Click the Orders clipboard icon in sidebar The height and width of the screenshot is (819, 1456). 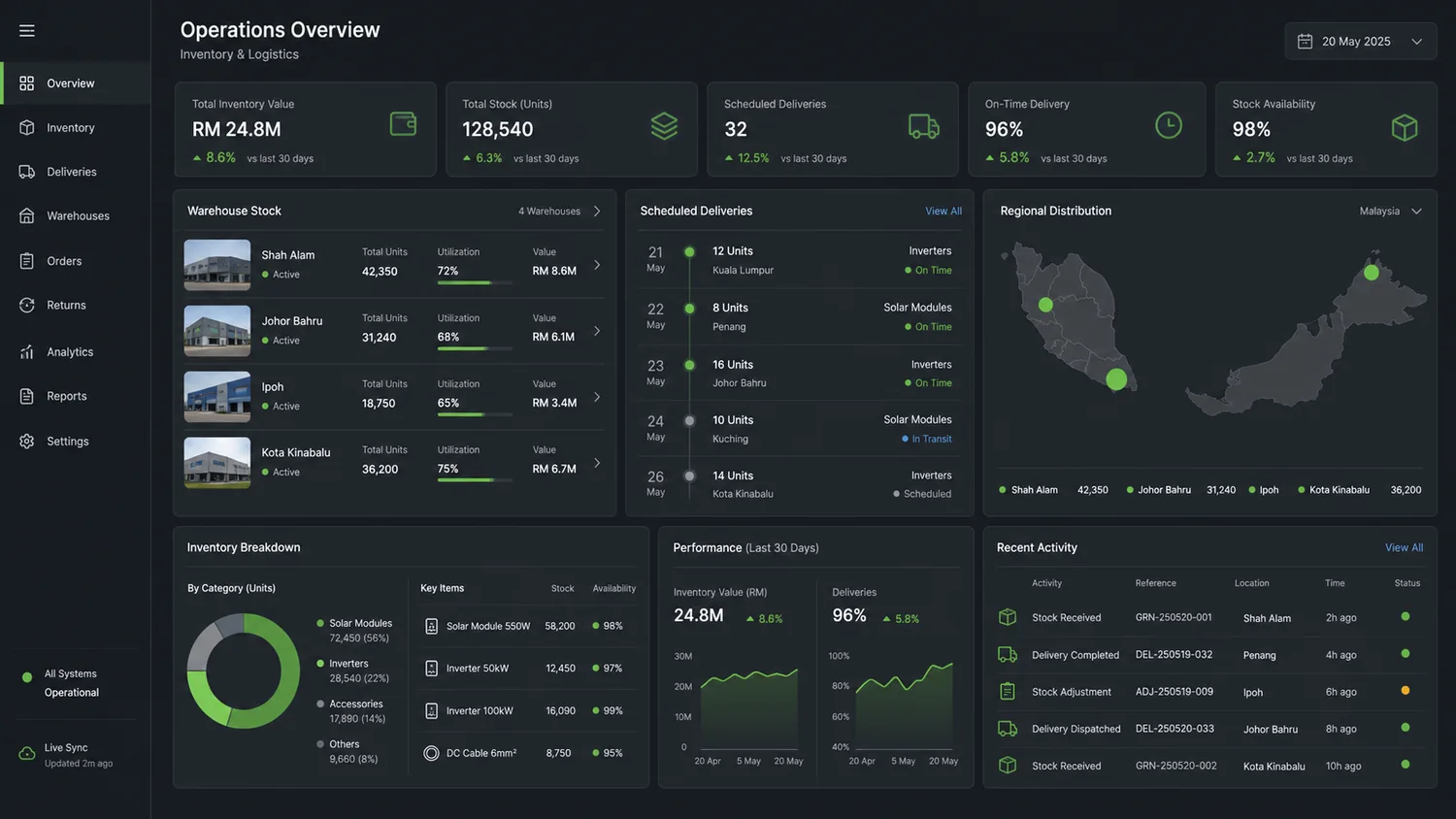27,261
